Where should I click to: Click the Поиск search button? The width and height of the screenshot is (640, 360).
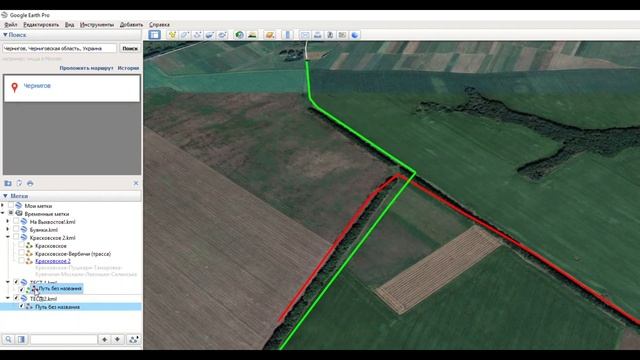(x=130, y=48)
